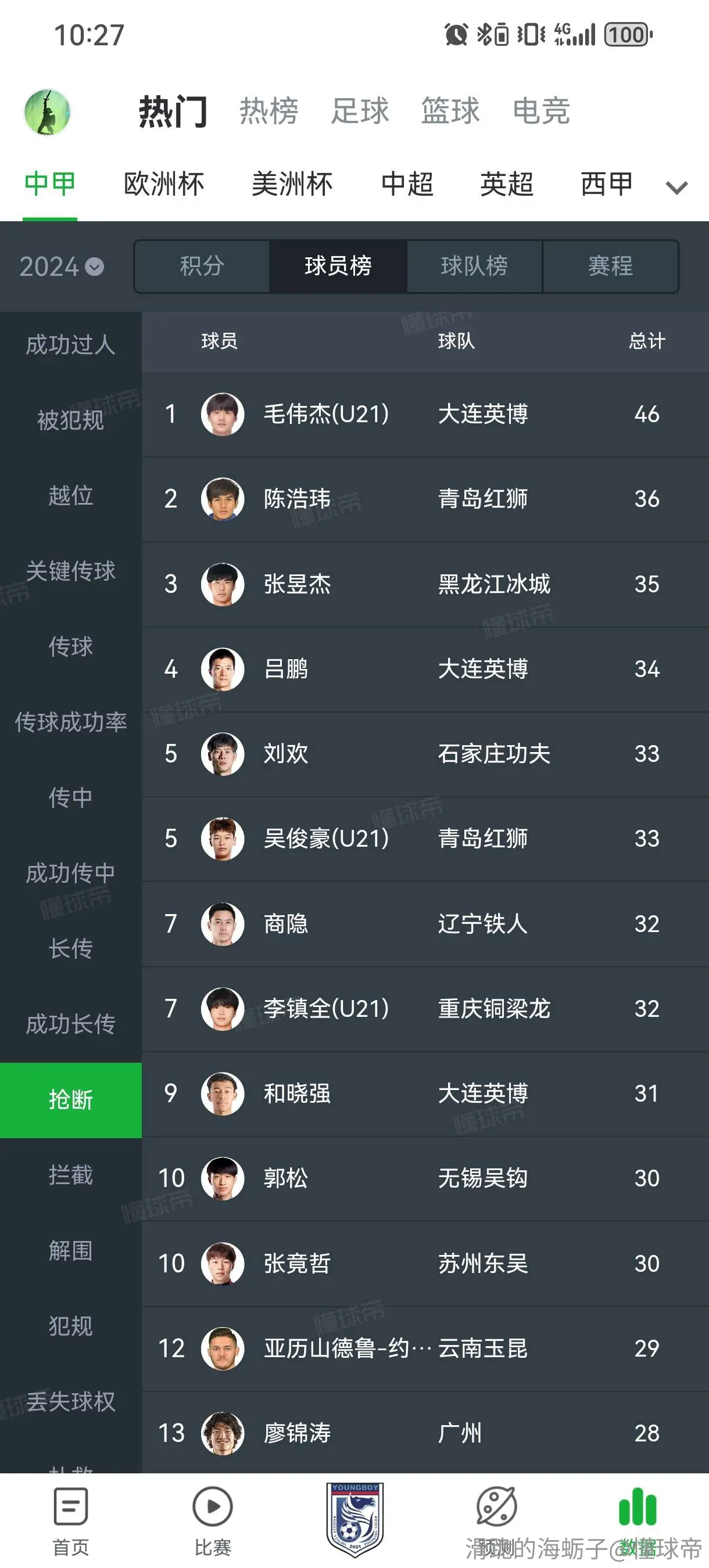
Task: Switch to the 球队榜 team ranking segment
Action: (474, 266)
